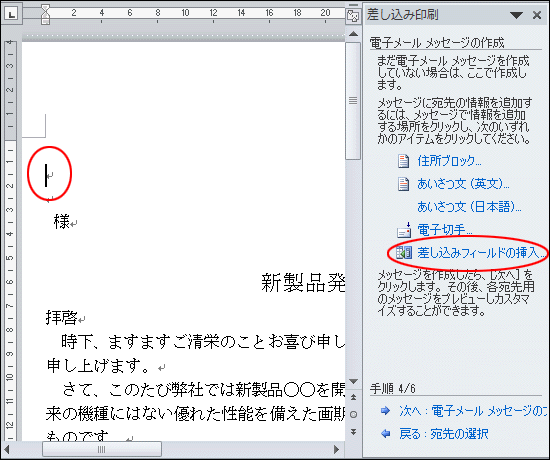Screen dimensions: 550x460
Task: Click the previous page double-arrow button
Action: coord(353,397)
